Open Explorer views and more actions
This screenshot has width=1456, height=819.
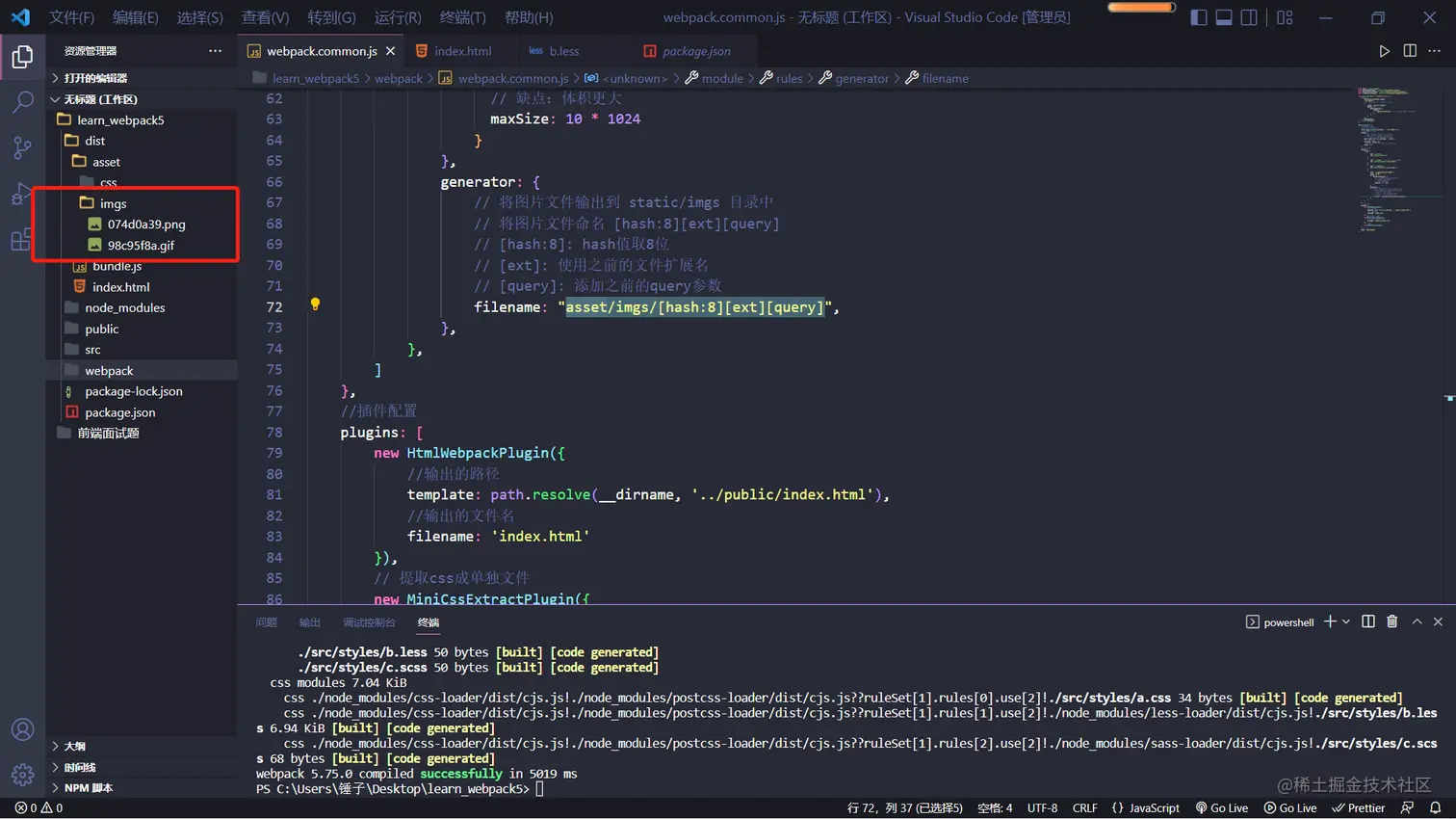(215, 51)
